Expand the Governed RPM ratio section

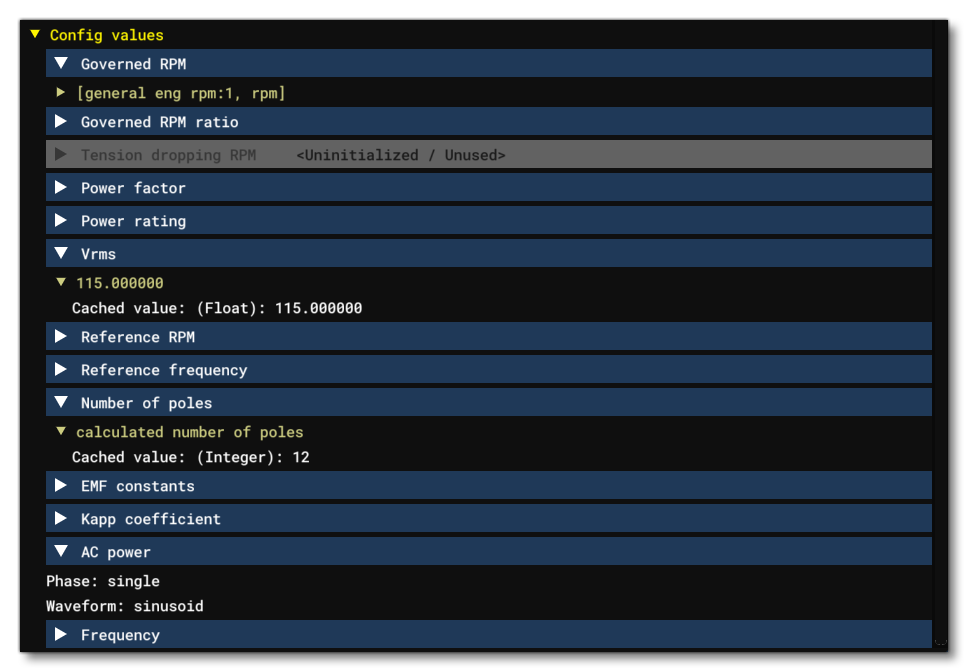click(60, 121)
